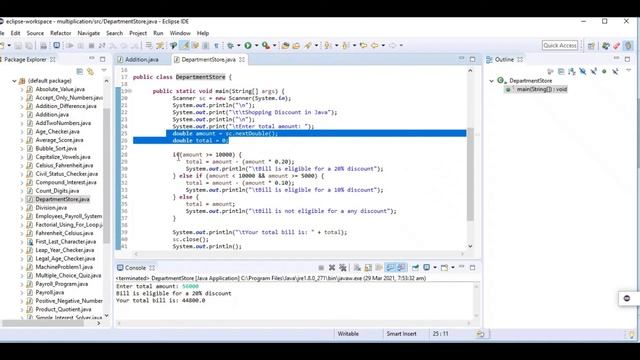640x360 pixels.
Task: Click the Clear Console icon
Action: pyautogui.click(x=357, y=268)
